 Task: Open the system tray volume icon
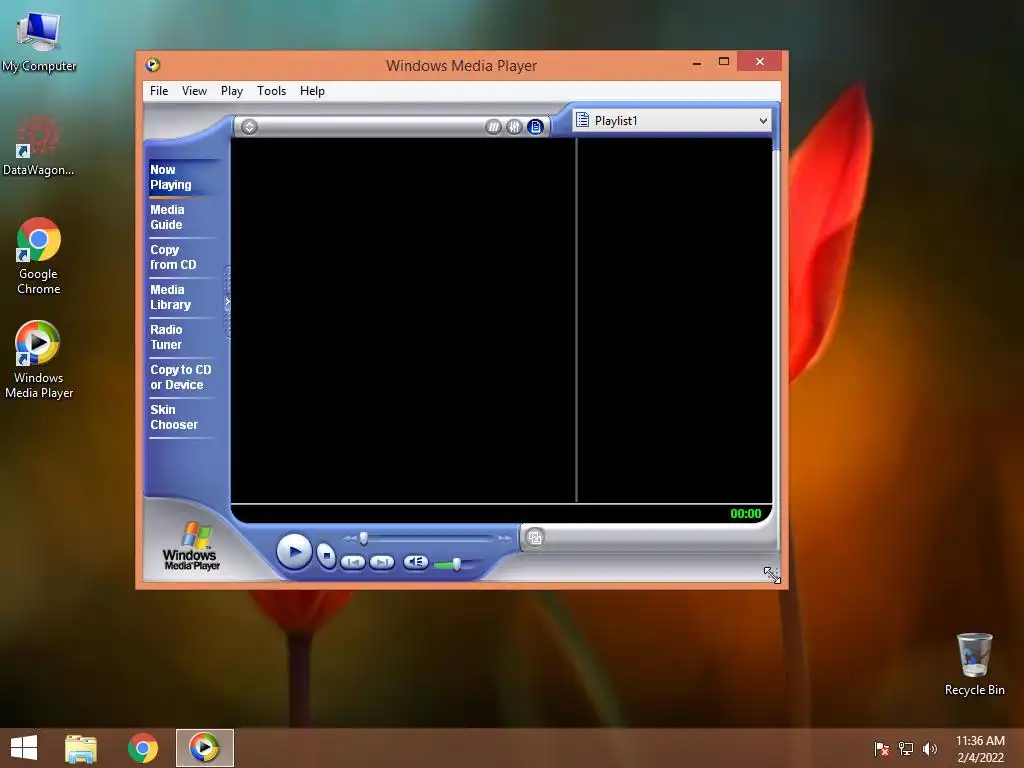click(x=930, y=748)
